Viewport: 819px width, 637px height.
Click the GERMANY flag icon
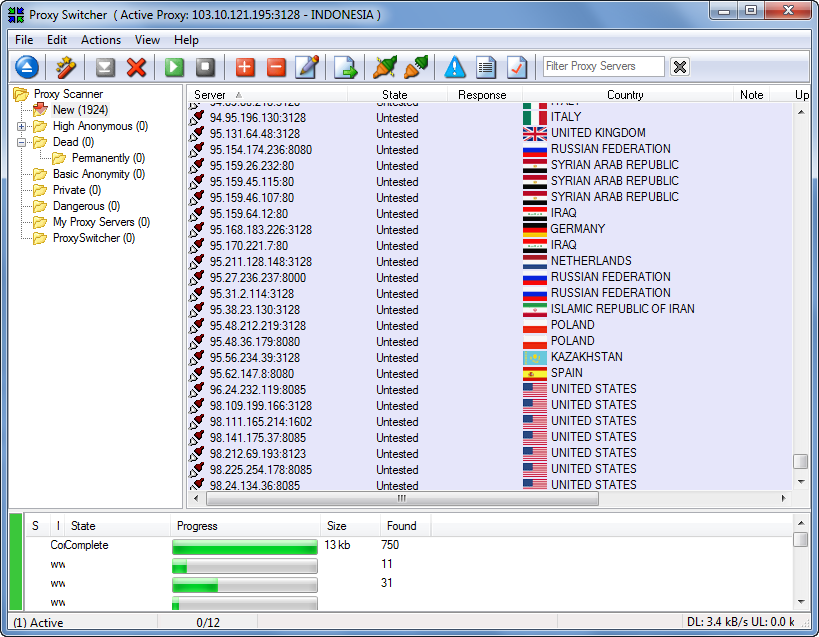pyautogui.click(x=535, y=229)
